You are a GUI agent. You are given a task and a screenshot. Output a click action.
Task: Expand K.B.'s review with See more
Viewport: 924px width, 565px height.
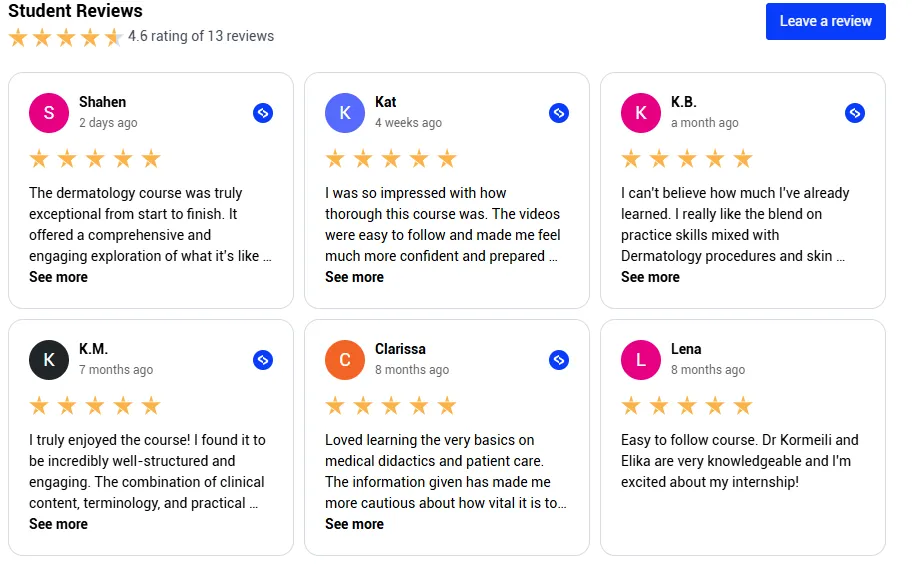[650, 277]
